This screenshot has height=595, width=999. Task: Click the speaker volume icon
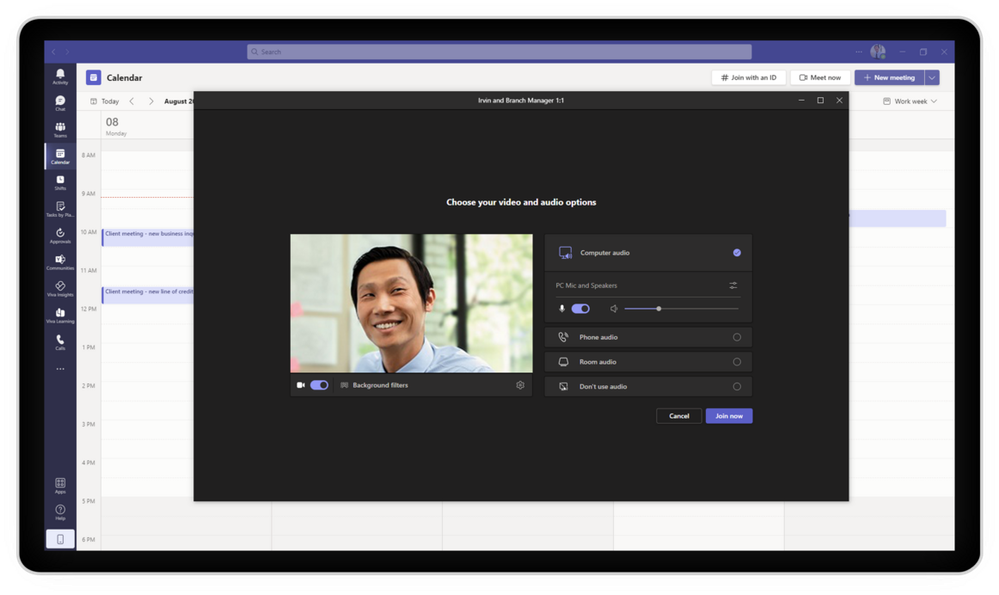[x=613, y=308]
